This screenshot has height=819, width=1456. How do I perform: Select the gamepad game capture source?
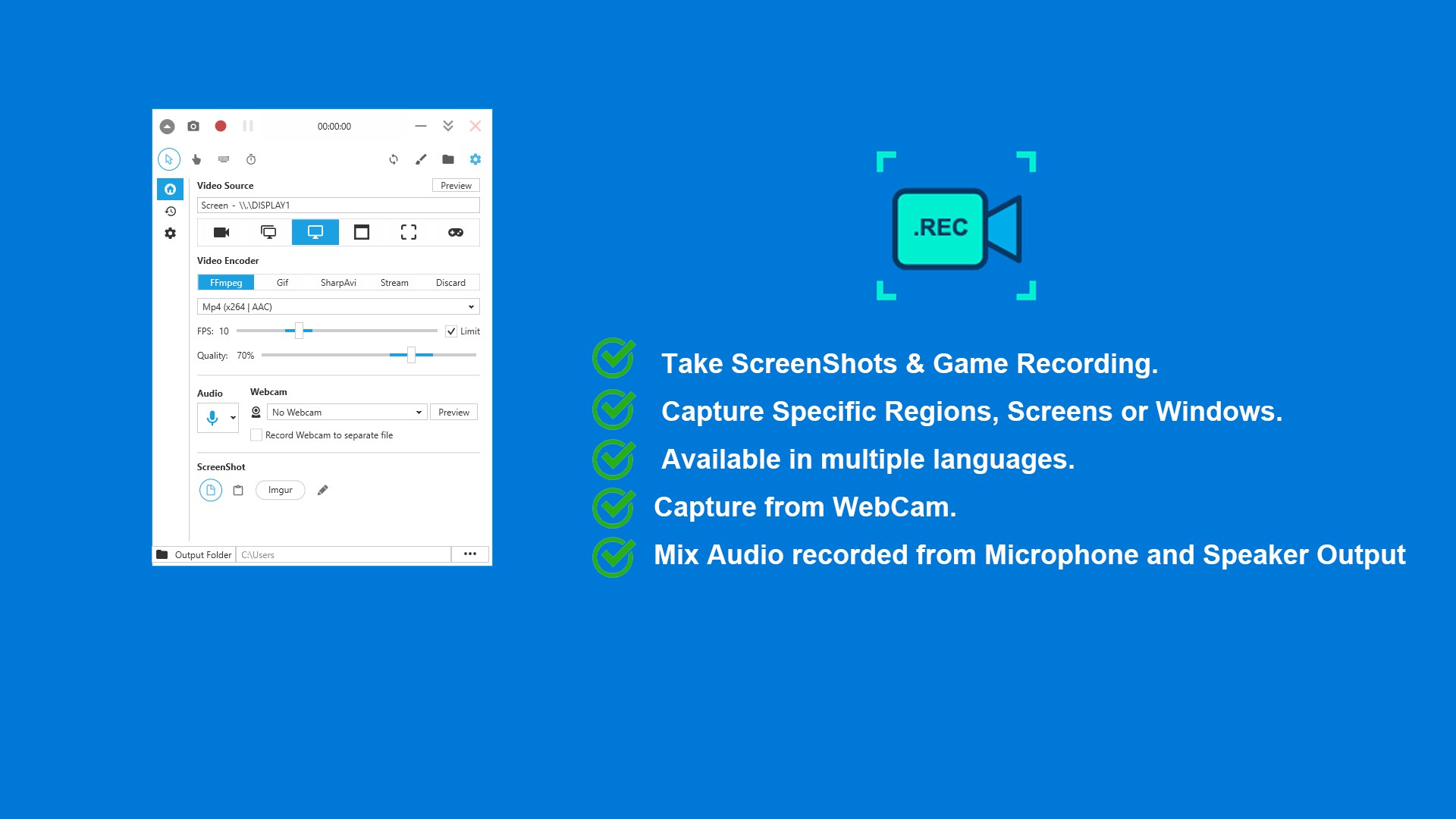(455, 232)
